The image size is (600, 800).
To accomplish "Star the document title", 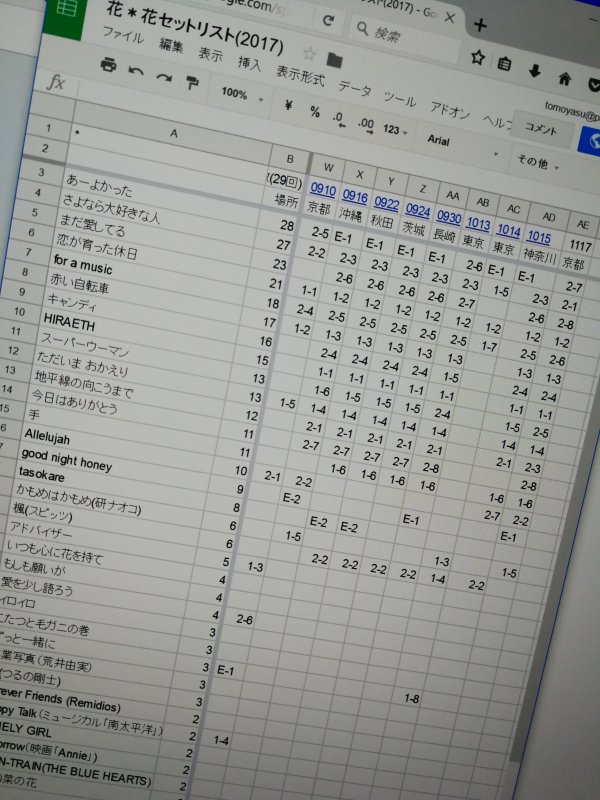I will (309, 53).
